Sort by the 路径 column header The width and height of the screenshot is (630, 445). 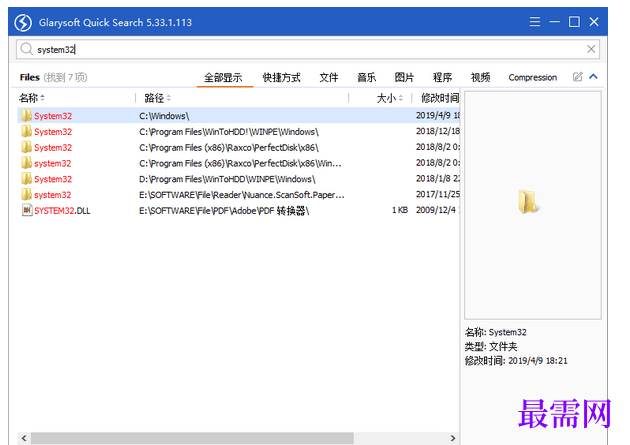pos(158,98)
